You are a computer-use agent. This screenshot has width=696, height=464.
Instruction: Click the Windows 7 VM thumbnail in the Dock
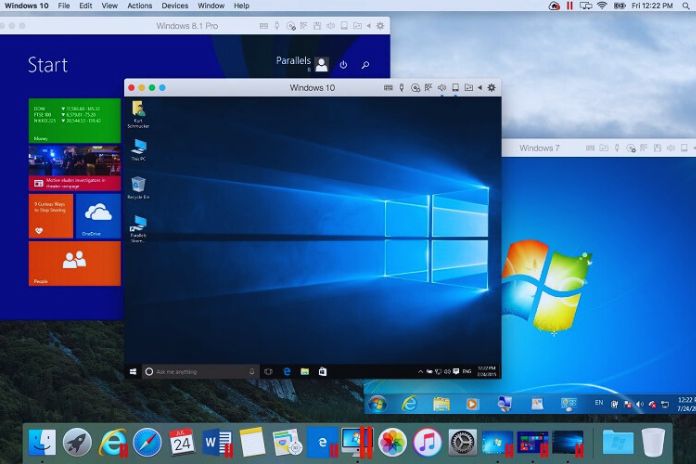pyautogui.click(x=497, y=443)
